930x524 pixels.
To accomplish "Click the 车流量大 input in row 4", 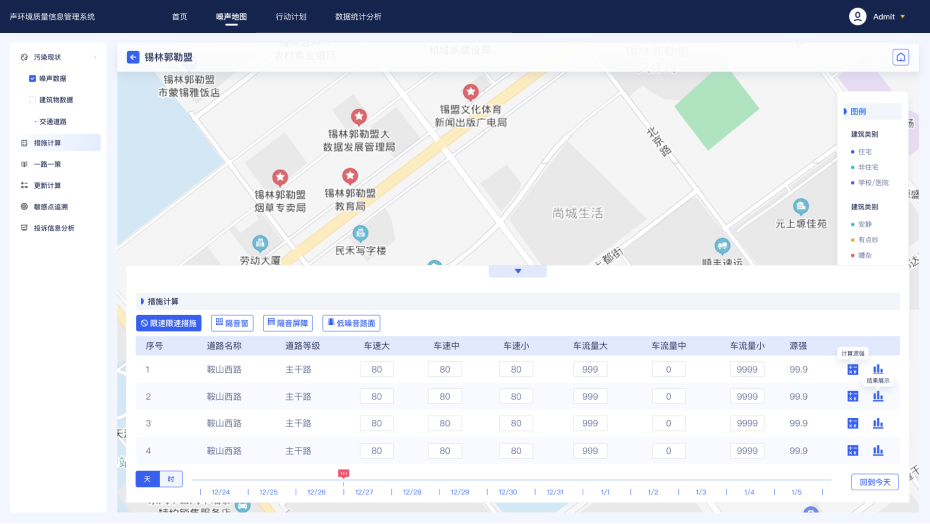I will click(590, 450).
